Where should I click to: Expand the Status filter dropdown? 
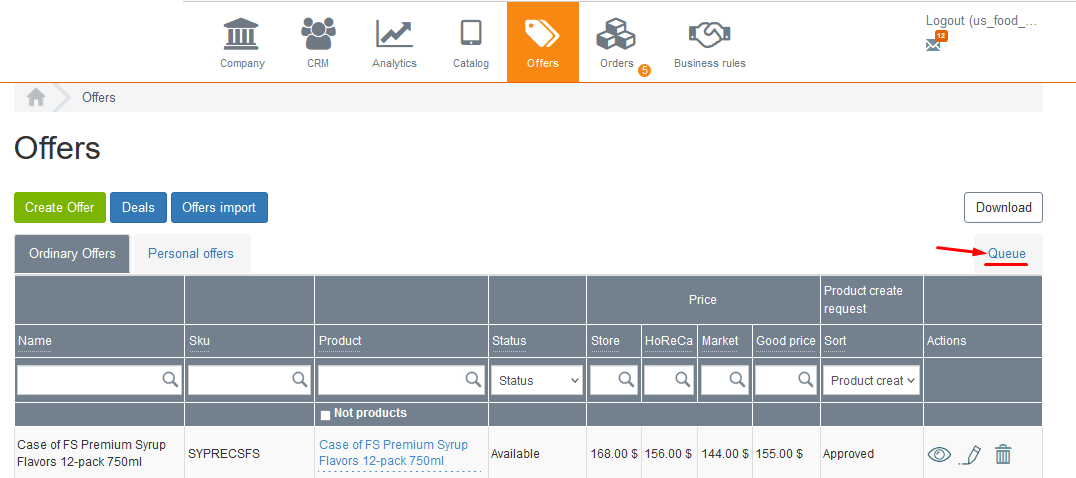(537, 380)
